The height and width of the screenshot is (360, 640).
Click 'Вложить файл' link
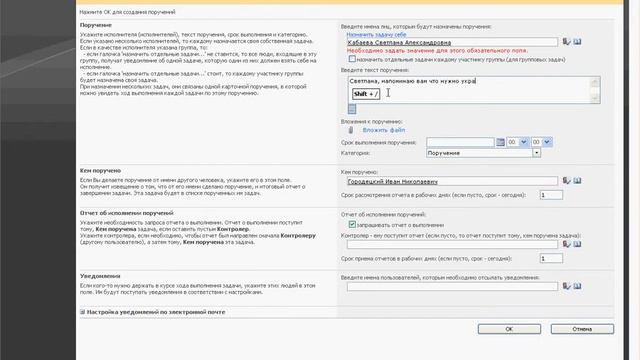click(x=384, y=130)
